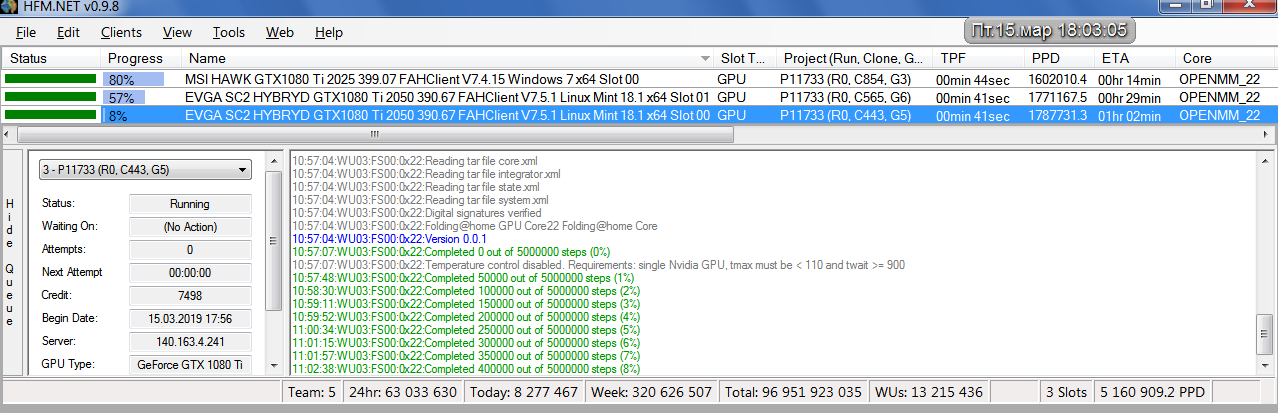
Task: Click the 80% progress bar
Action: [134, 79]
